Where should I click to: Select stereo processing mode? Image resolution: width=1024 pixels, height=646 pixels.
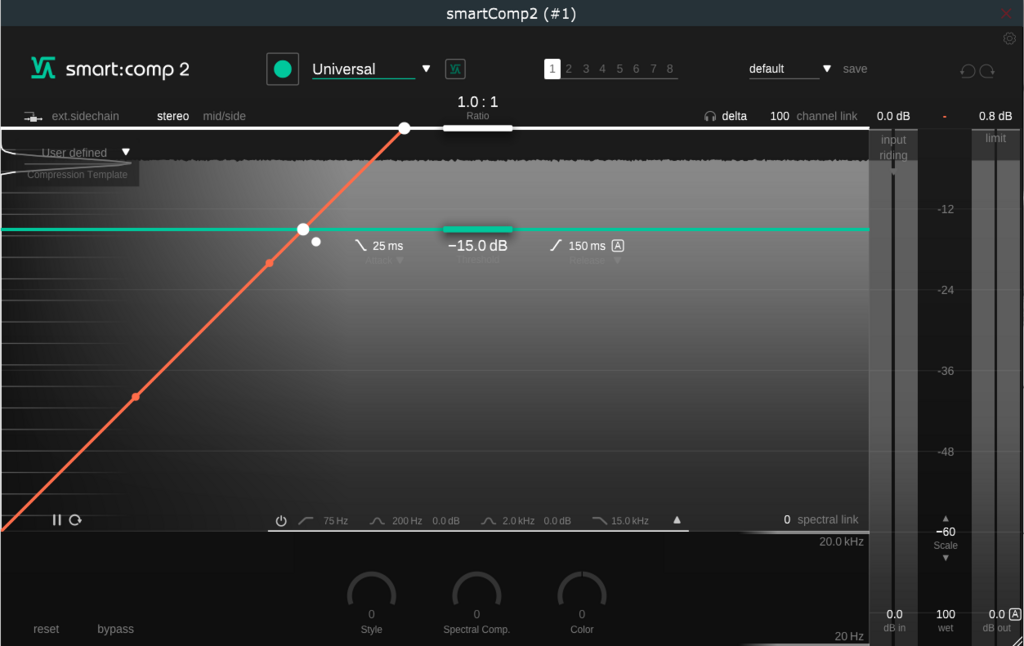tap(172, 116)
